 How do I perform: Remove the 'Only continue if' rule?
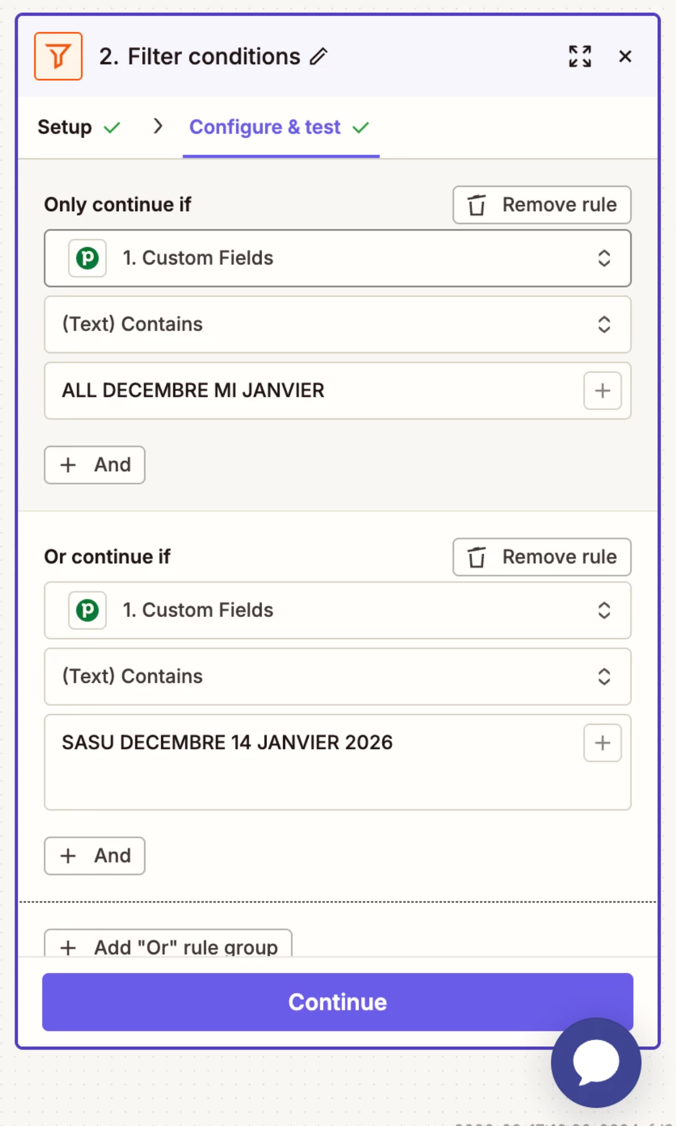(542, 205)
